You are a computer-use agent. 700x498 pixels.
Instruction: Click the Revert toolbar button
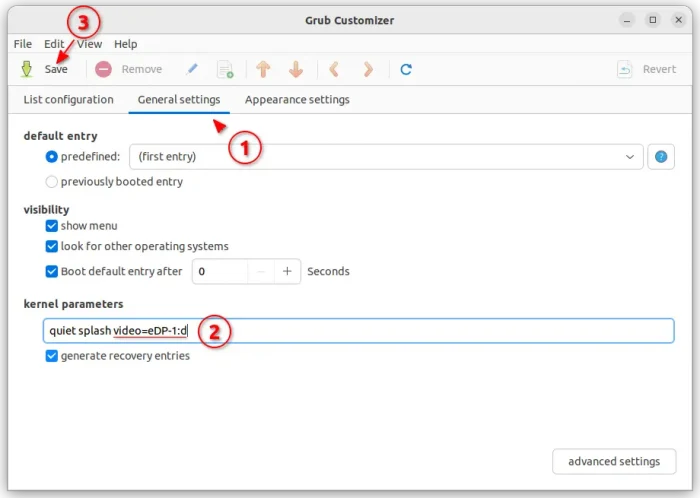pyautogui.click(x=647, y=69)
